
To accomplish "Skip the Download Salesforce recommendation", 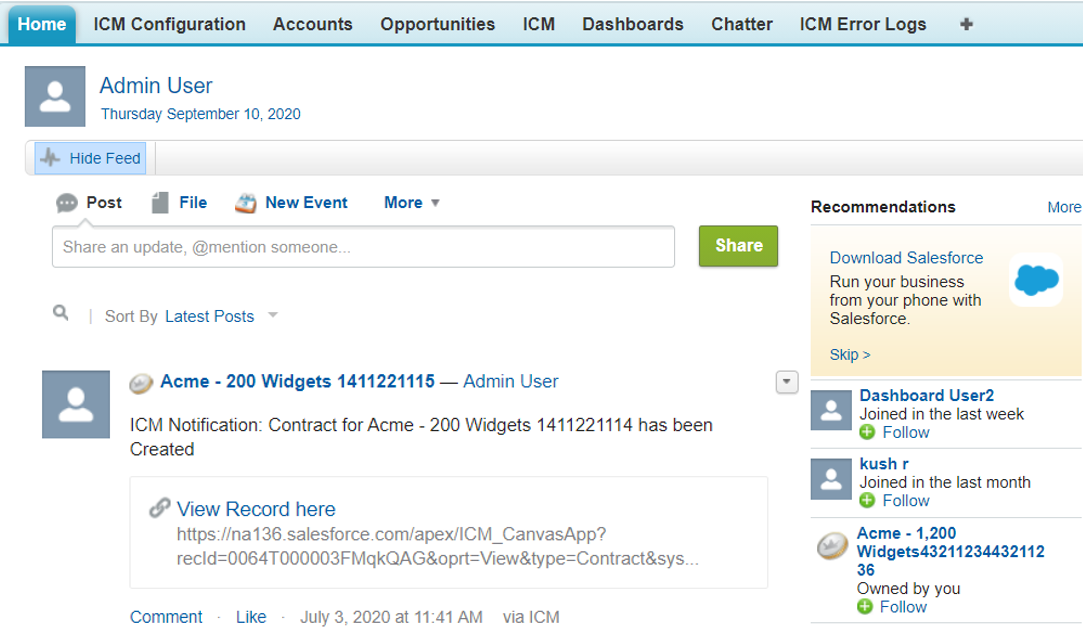I will 849,354.
